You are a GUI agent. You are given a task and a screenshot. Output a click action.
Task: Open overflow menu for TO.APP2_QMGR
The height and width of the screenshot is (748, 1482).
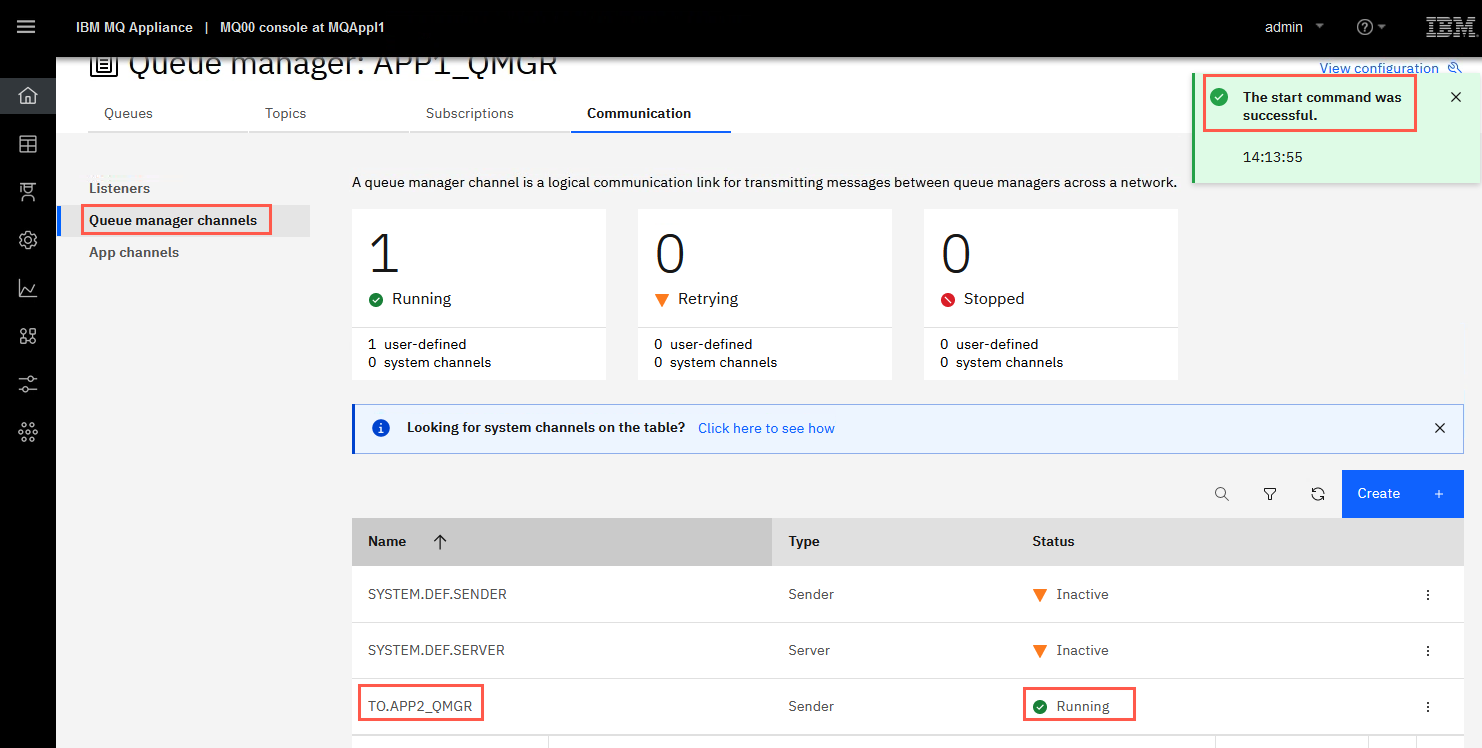click(x=1428, y=707)
